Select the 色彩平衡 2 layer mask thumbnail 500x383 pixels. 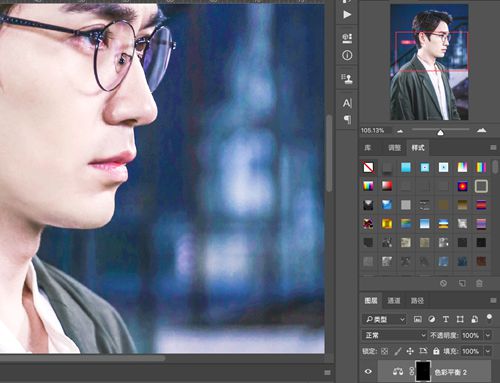(x=423, y=371)
